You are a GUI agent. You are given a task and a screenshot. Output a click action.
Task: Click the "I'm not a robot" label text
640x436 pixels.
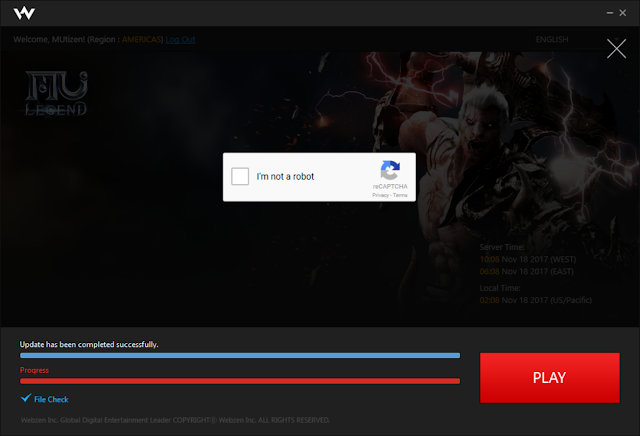click(x=285, y=176)
